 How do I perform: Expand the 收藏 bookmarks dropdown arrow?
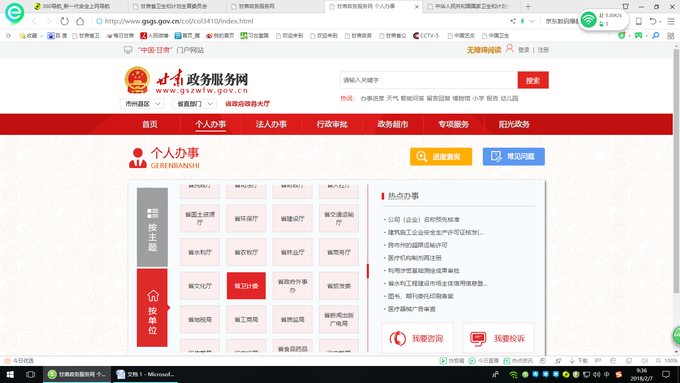[x=41, y=36]
